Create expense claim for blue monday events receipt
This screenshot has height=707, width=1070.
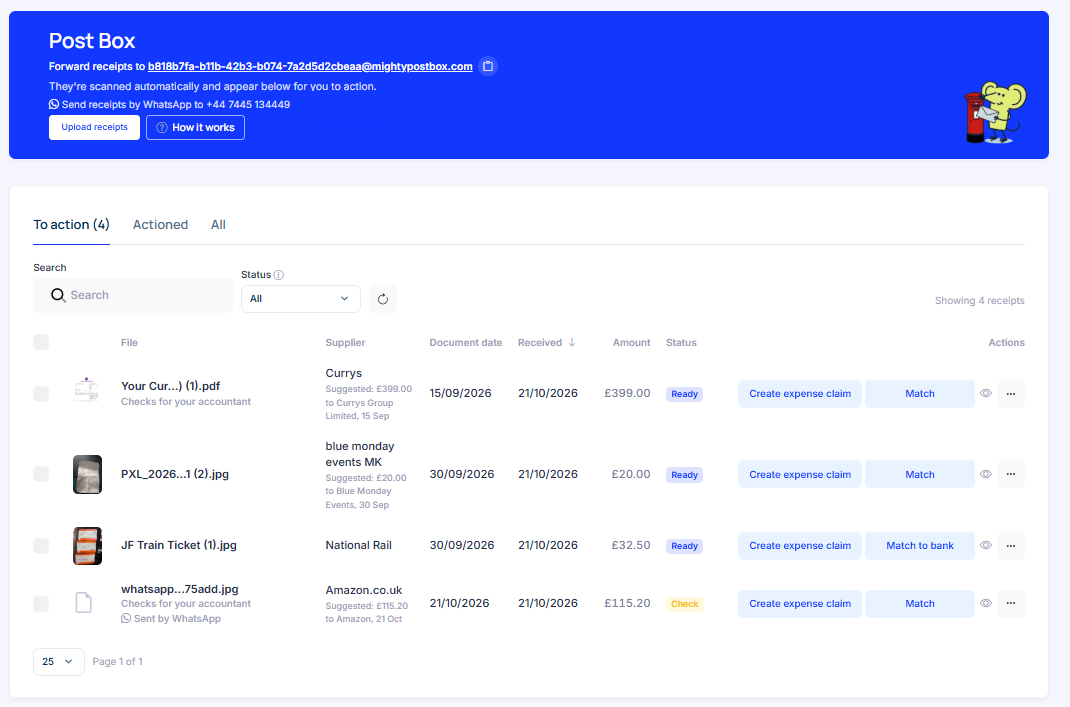[x=800, y=474]
